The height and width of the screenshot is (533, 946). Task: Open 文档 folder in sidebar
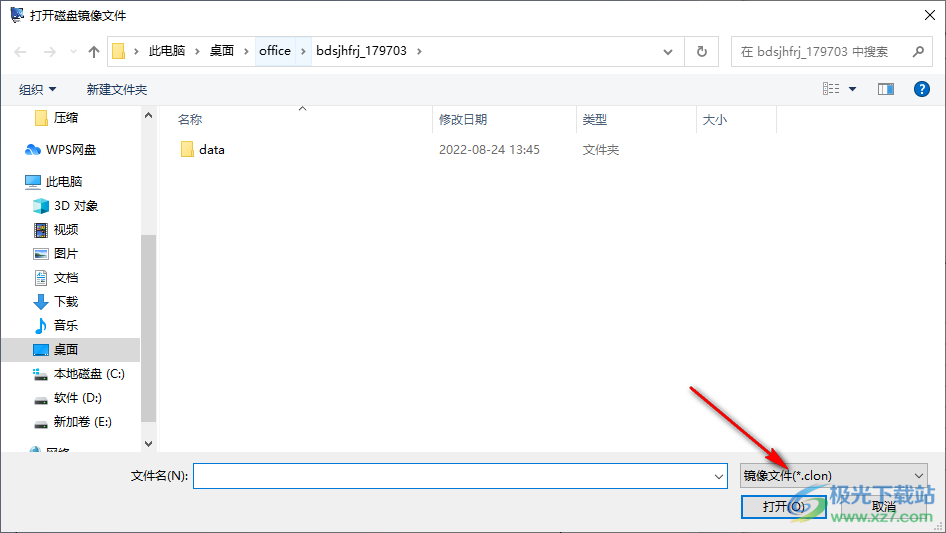click(x=56, y=278)
